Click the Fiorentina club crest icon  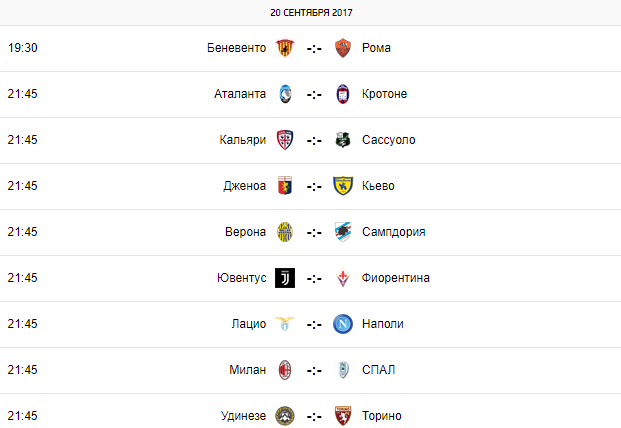point(344,278)
